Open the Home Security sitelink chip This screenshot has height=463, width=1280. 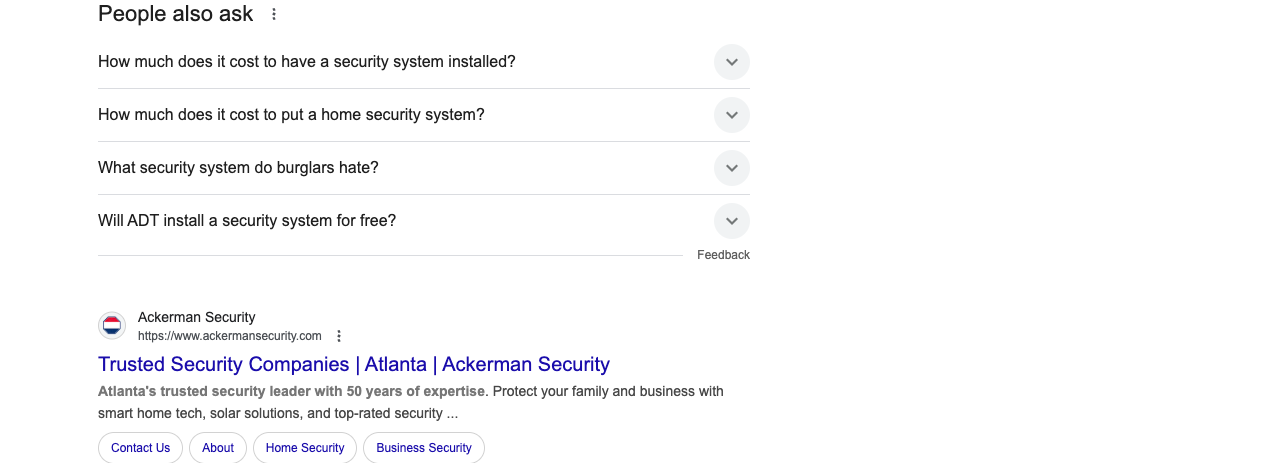pyautogui.click(x=305, y=448)
